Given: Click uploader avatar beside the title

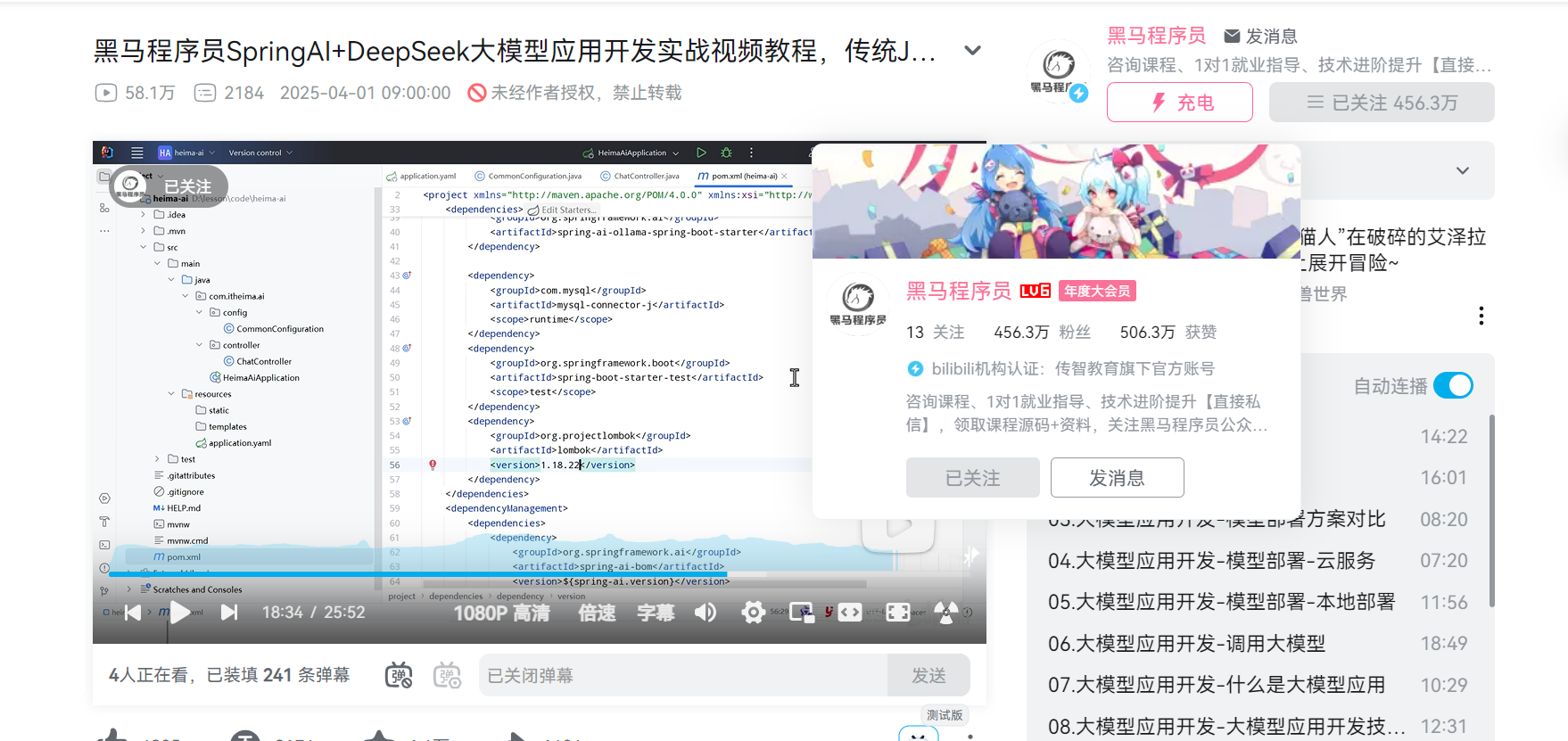Looking at the screenshot, I should [1058, 71].
